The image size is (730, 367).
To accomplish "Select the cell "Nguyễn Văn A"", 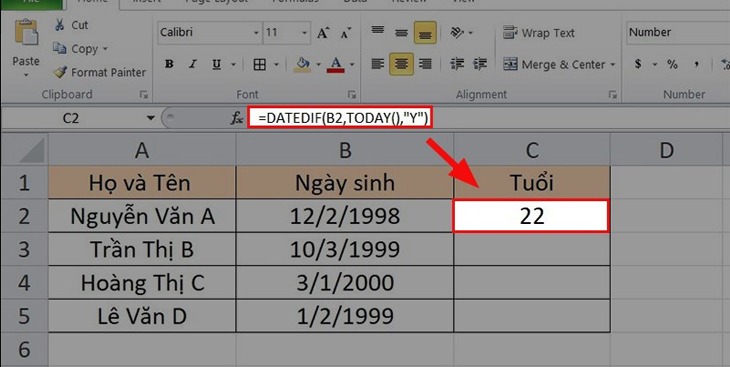I will coord(142,216).
